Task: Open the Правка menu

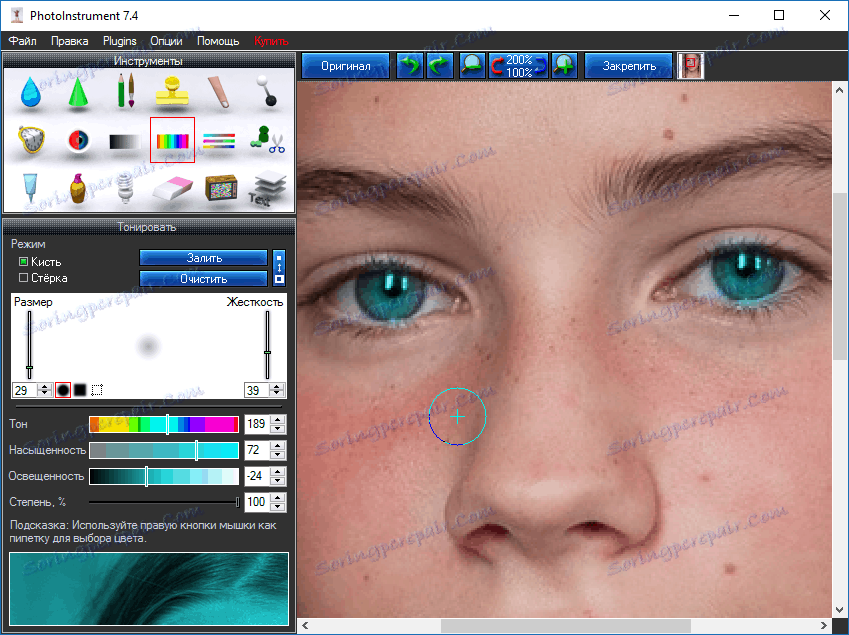Action: click(69, 41)
